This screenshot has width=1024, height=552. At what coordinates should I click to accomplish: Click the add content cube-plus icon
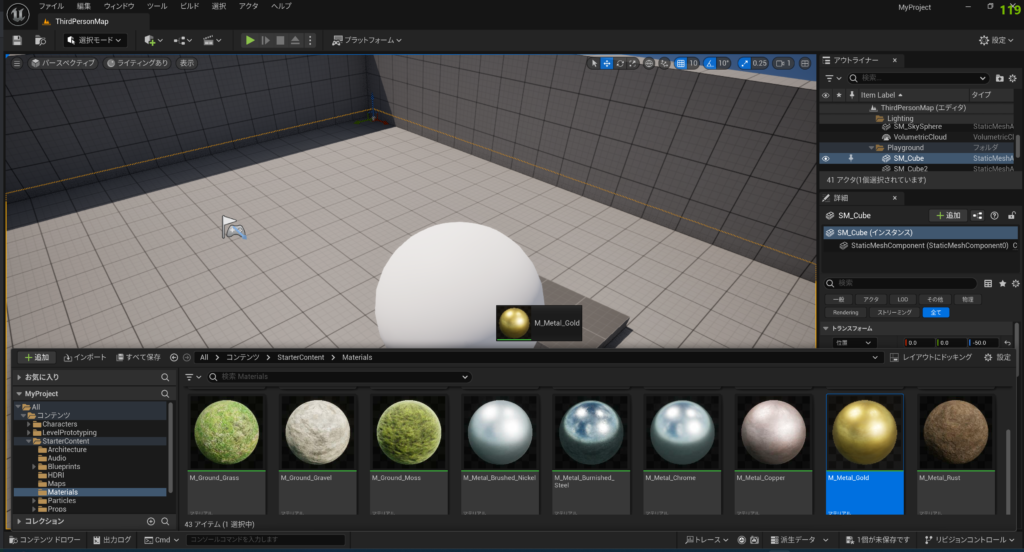[x=150, y=40]
